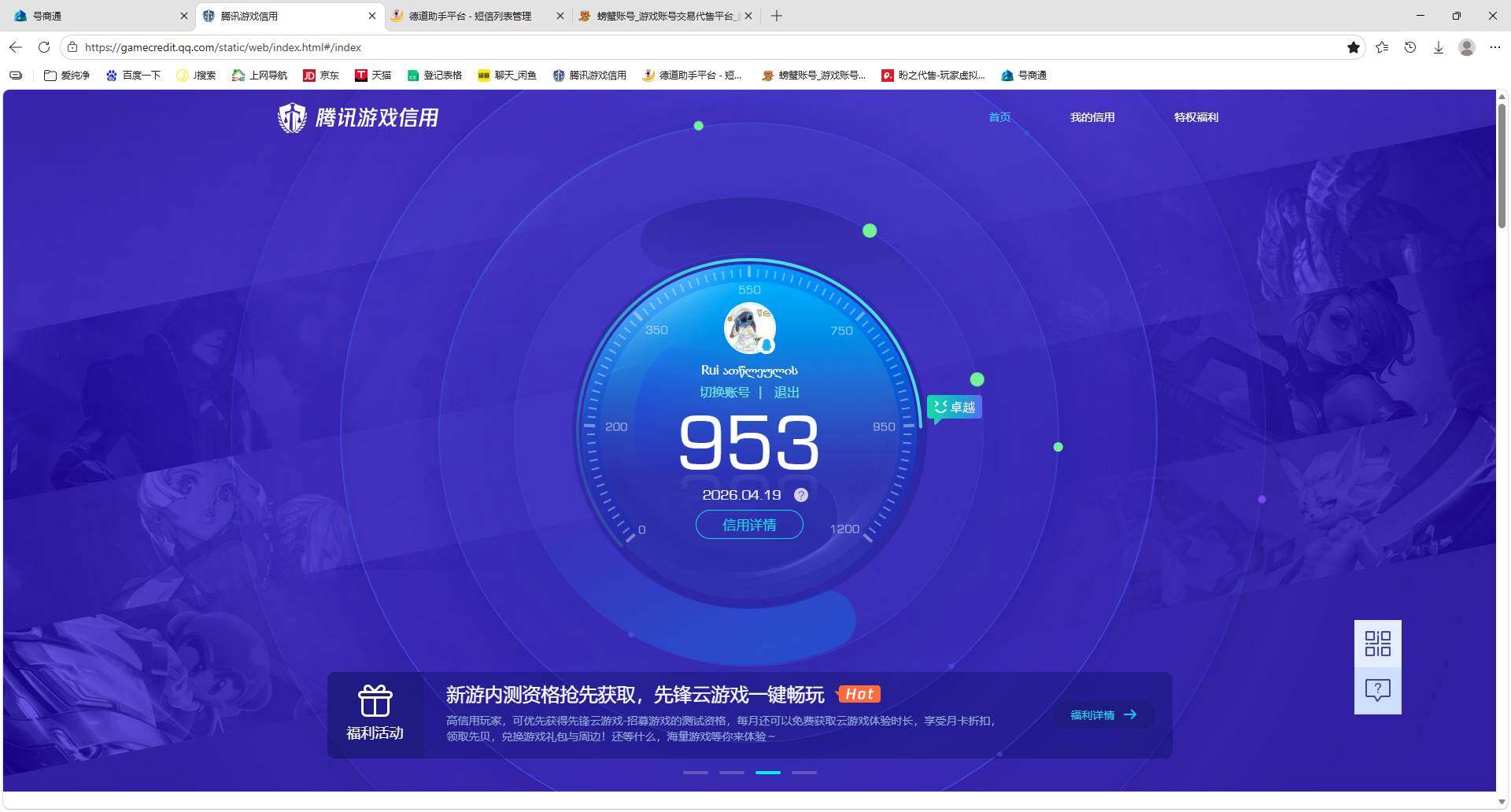Click the site lock icon in address bar
Viewport: 1511px width, 812px height.
(x=72, y=47)
